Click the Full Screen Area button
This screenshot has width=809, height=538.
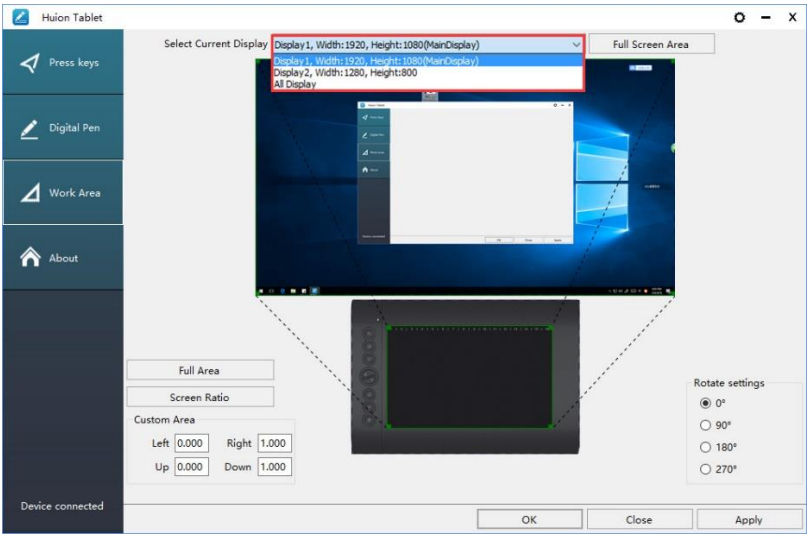651,44
